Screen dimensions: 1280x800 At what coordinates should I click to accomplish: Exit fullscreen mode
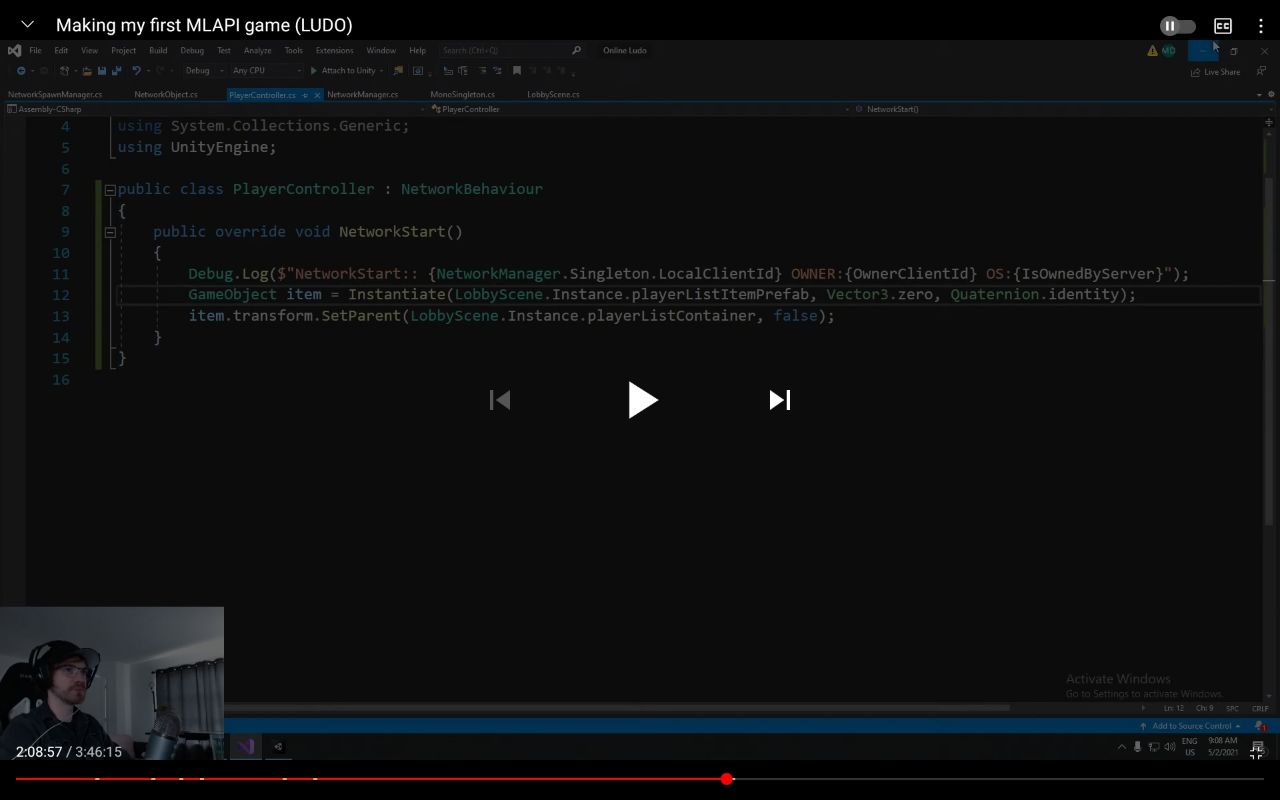(x=1256, y=752)
